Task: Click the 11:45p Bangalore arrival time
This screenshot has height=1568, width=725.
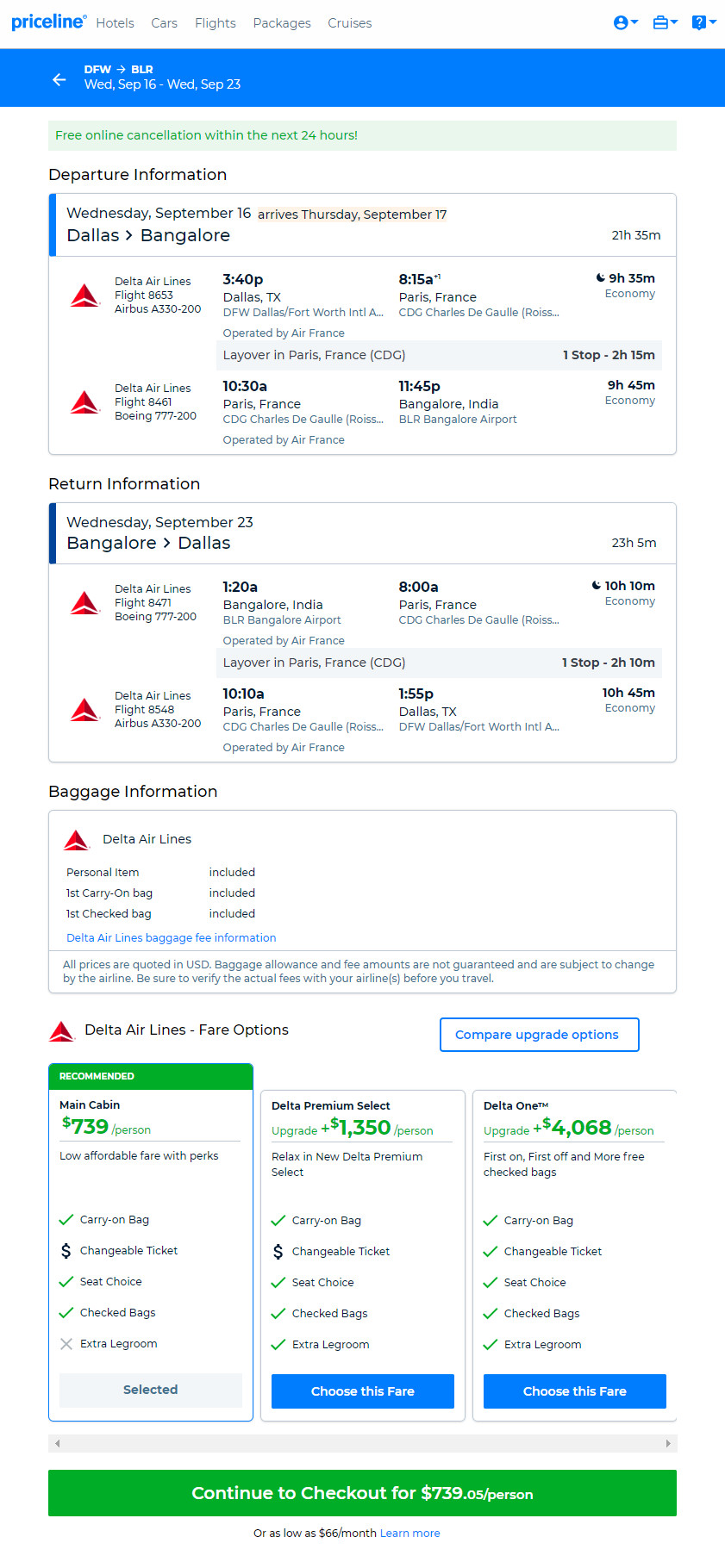Action: click(420, 386)
